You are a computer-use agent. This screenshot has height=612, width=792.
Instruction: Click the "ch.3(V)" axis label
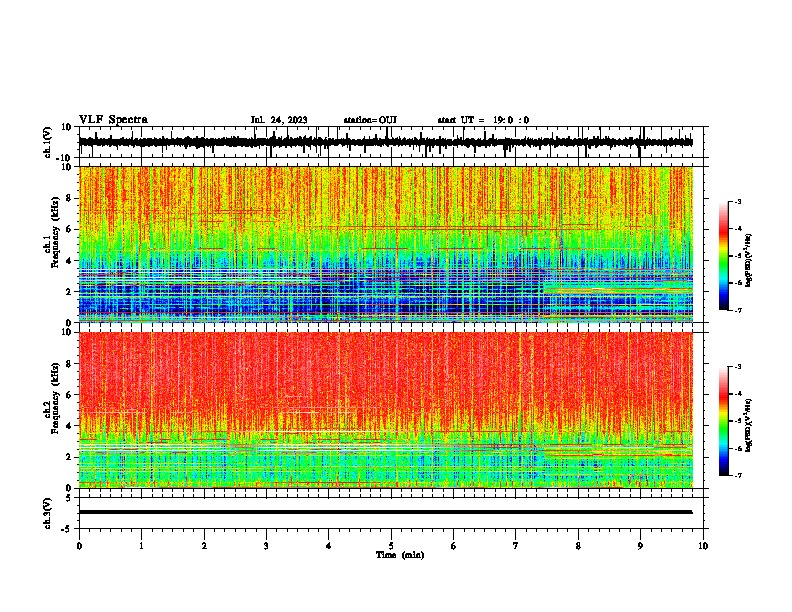48,513
